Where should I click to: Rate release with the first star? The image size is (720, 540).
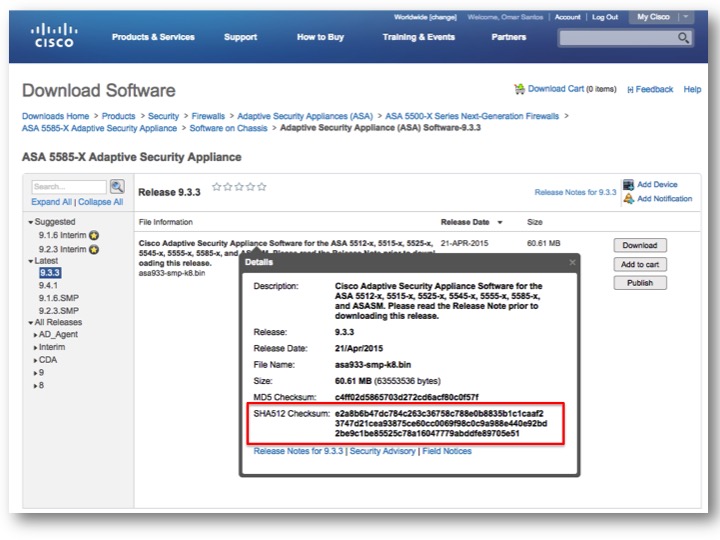pos(217,187)
